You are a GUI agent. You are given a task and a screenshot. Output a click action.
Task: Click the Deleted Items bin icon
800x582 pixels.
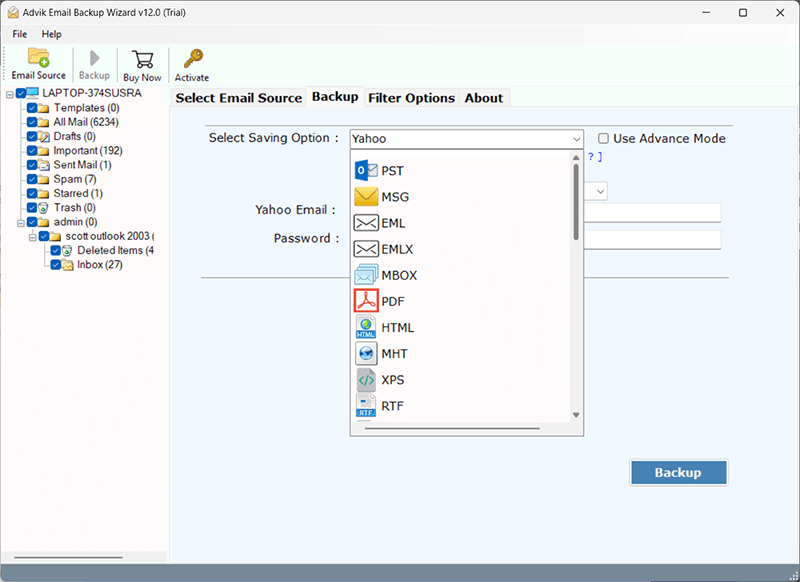(x=67, y=251)
